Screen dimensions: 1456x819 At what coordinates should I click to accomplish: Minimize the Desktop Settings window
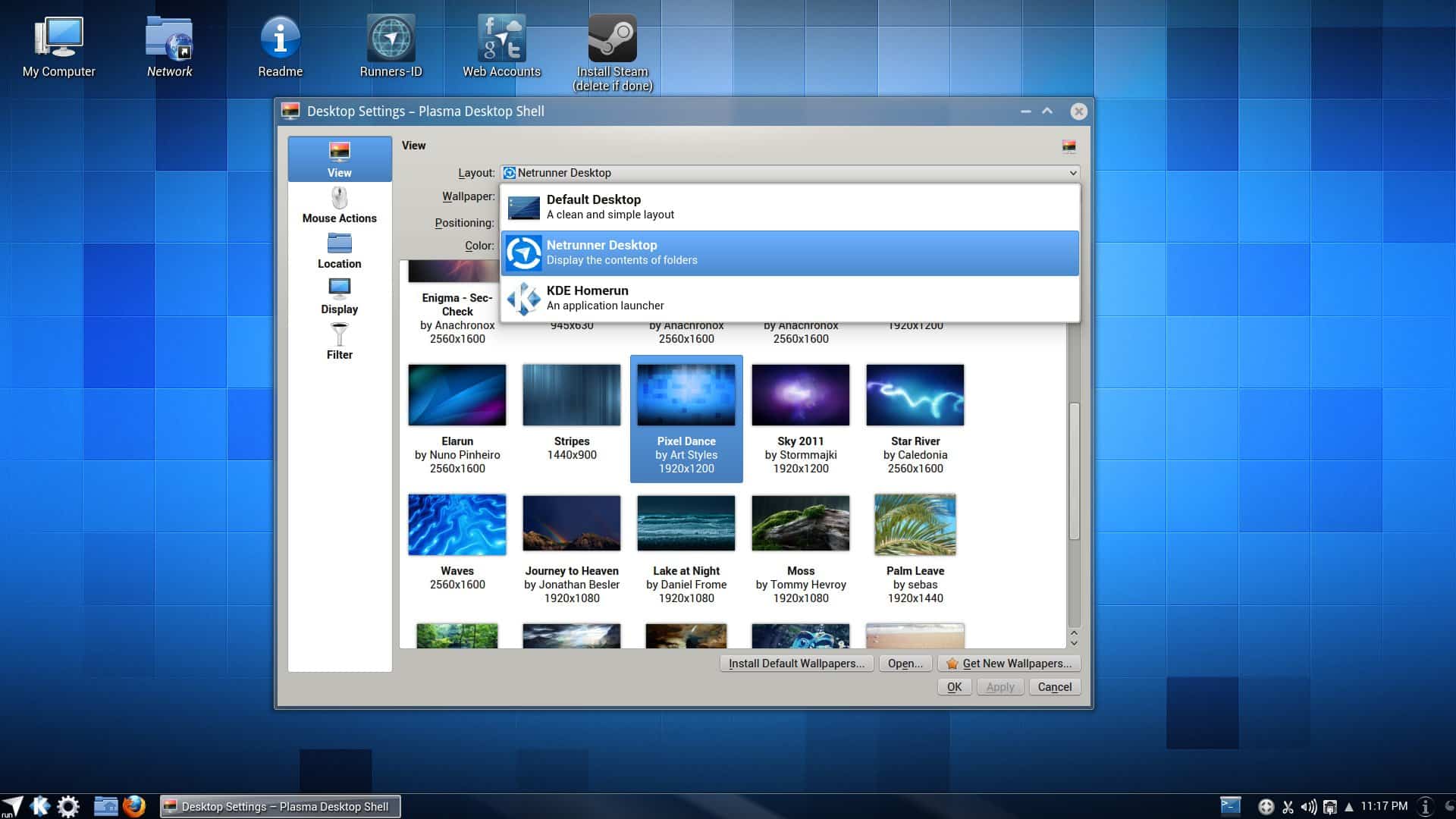(x=1025, y=111)
